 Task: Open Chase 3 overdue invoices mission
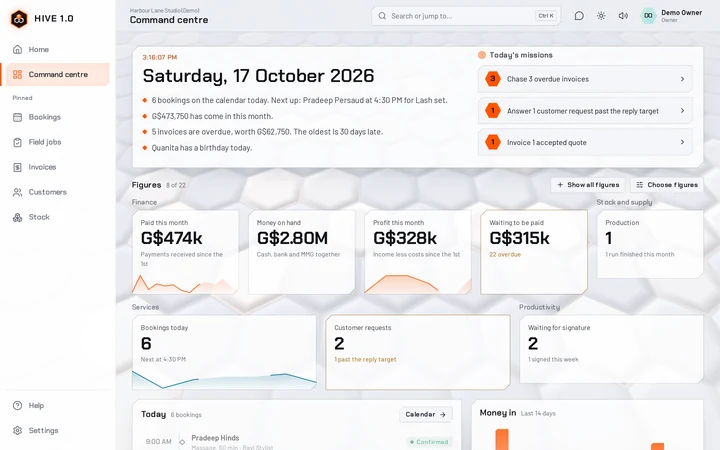click(585, 79)
